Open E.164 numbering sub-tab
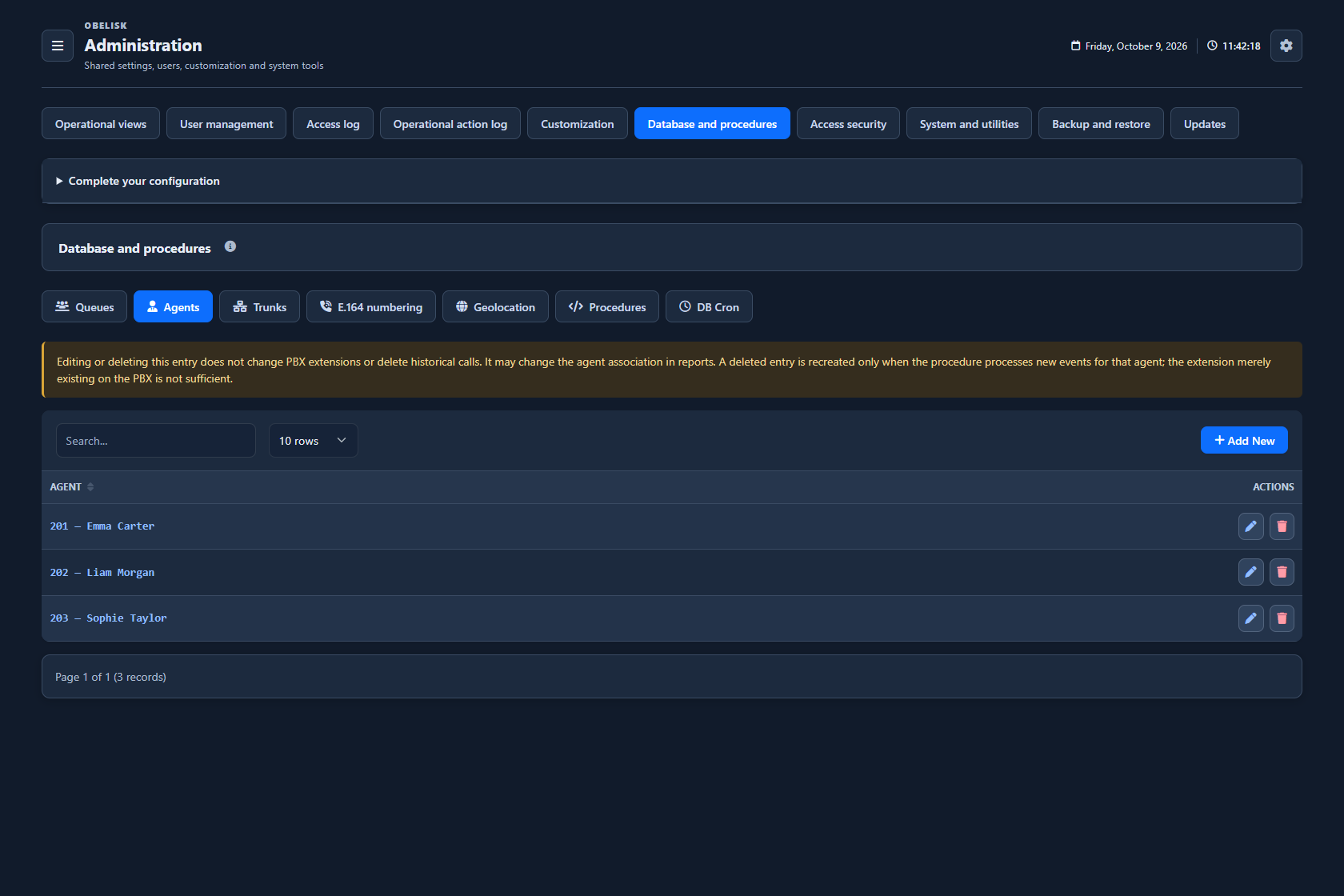 point(371,306)
